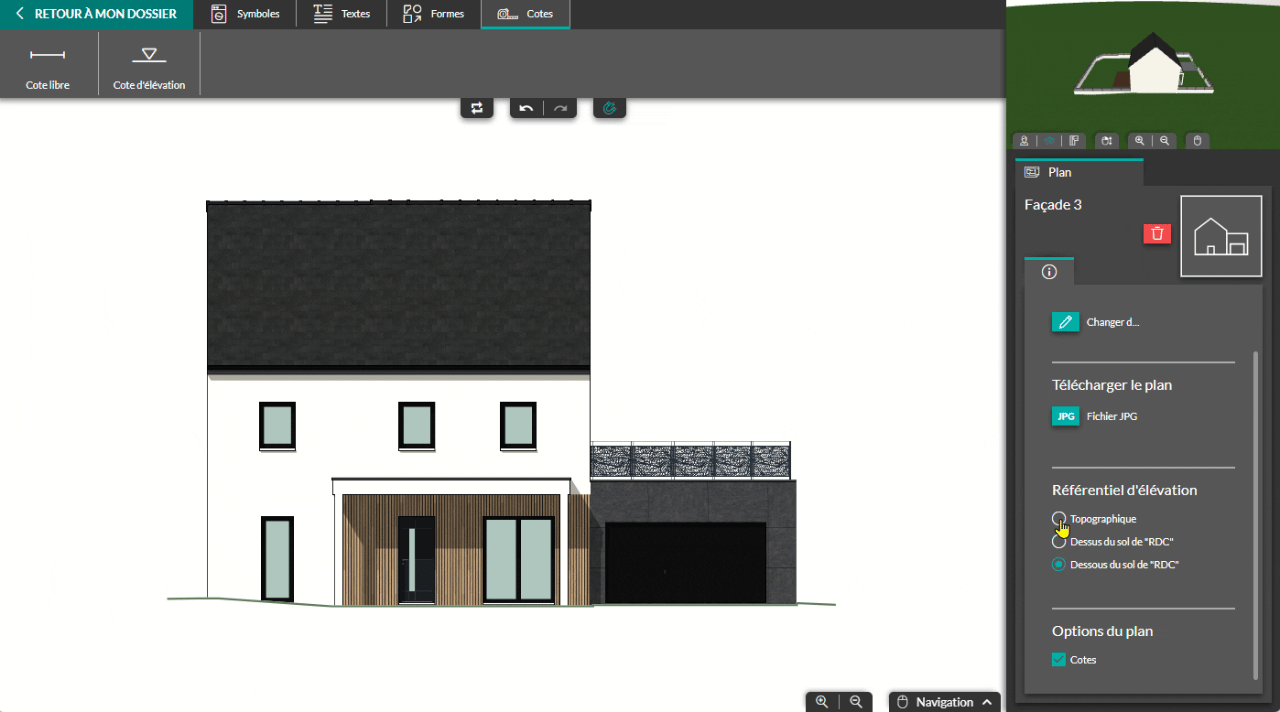Screen dimensions: 1280x712
Task: Click Retour à mon dossier
Action: (96, 14)
